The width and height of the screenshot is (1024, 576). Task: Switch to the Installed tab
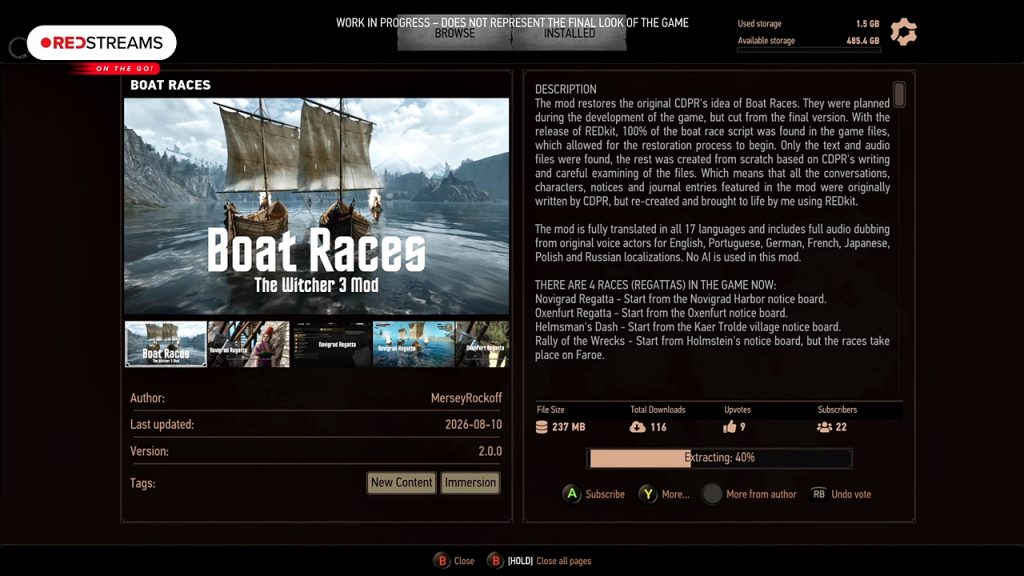point(569,34)
